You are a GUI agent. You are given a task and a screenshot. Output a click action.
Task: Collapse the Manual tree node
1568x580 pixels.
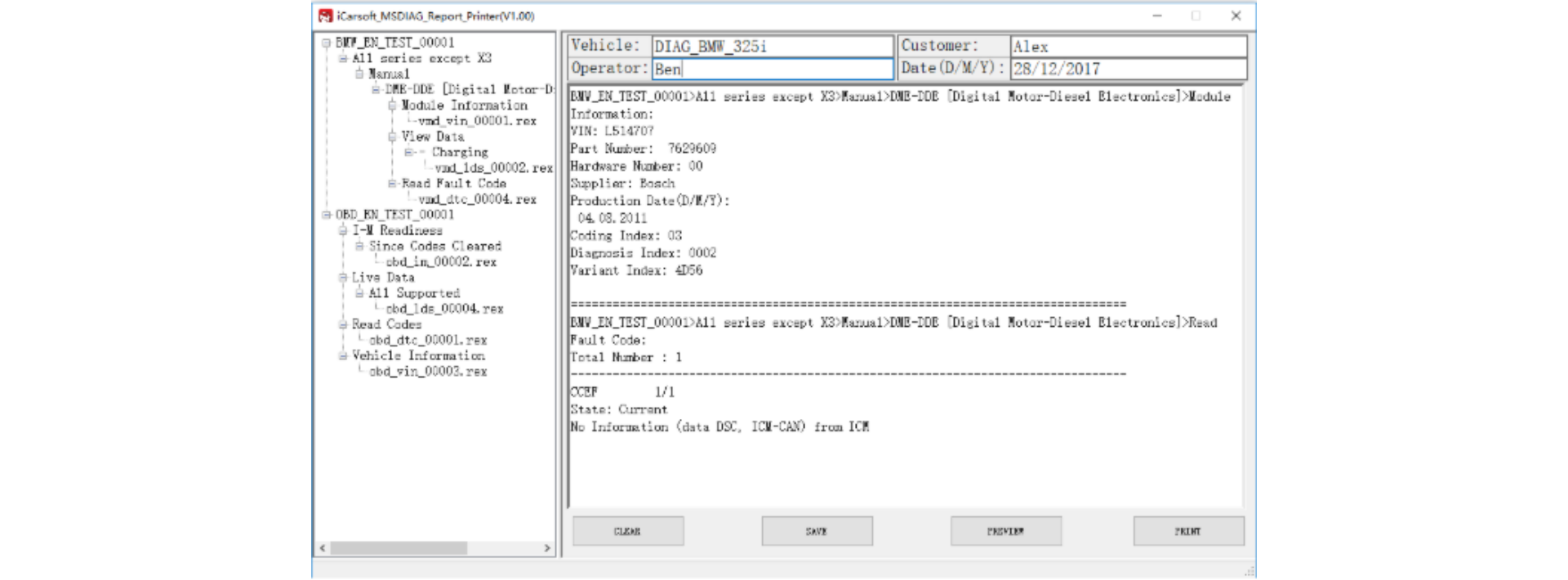359,74
